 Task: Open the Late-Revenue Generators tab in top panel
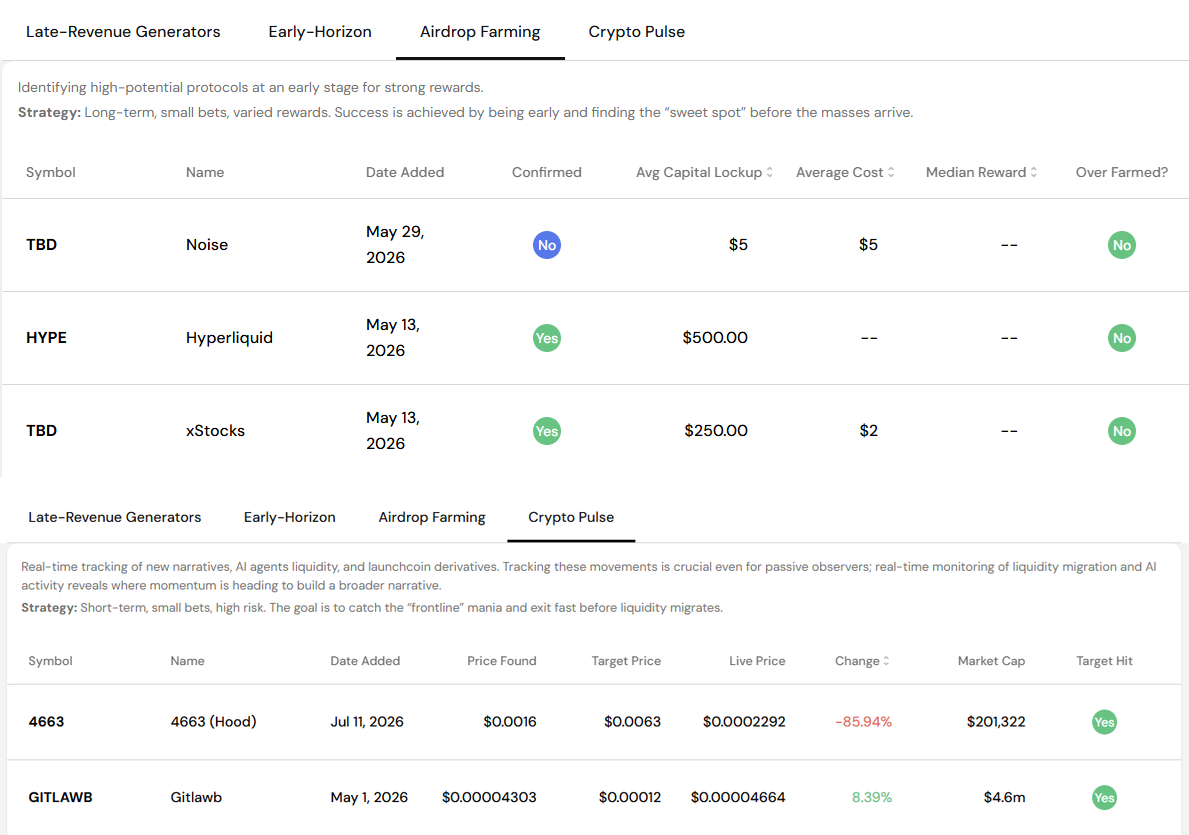(x=123, y=32)
